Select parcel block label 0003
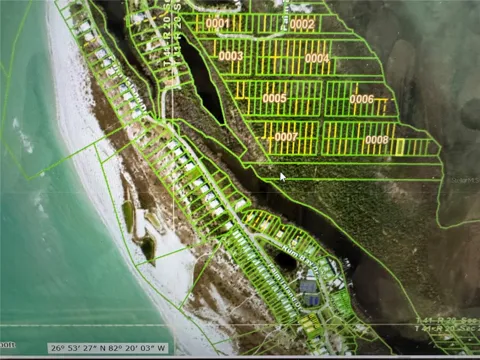Image resolution: width=480 pixels, height=360 pixels. [x=231, y=56]
